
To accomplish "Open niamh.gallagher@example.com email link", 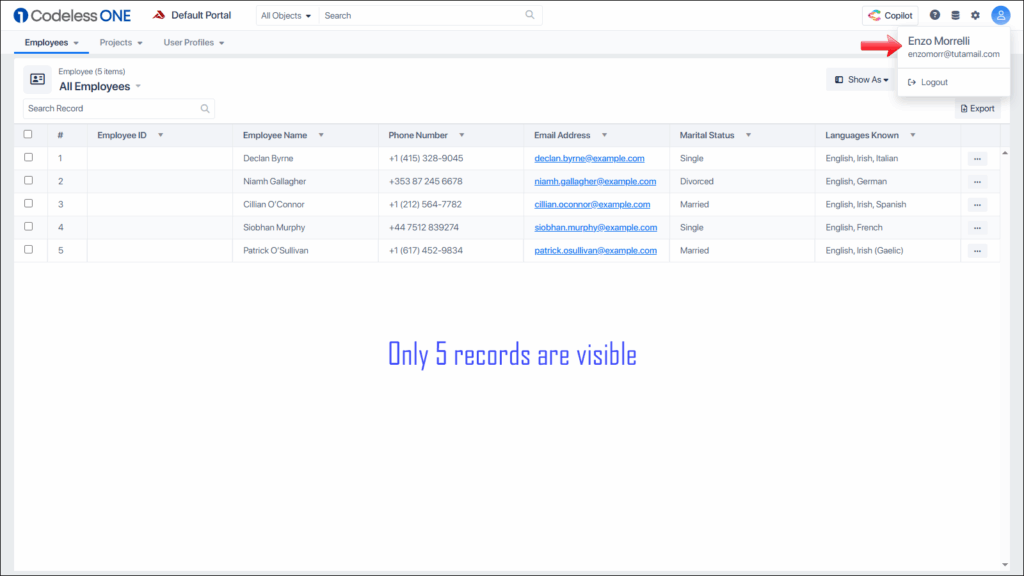I will tap(595, 182).
